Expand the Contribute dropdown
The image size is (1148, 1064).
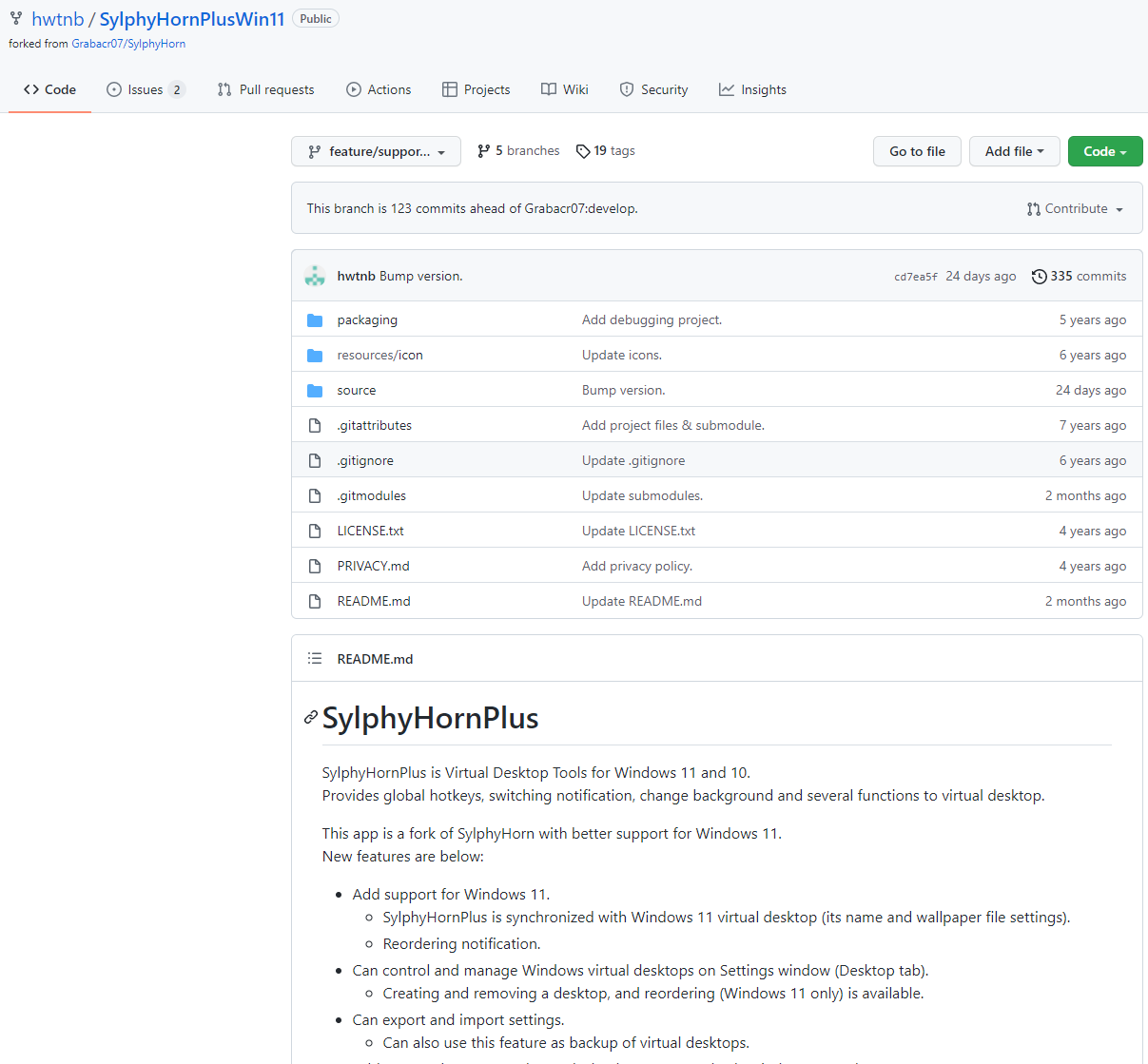click(x=1075, y=208)
